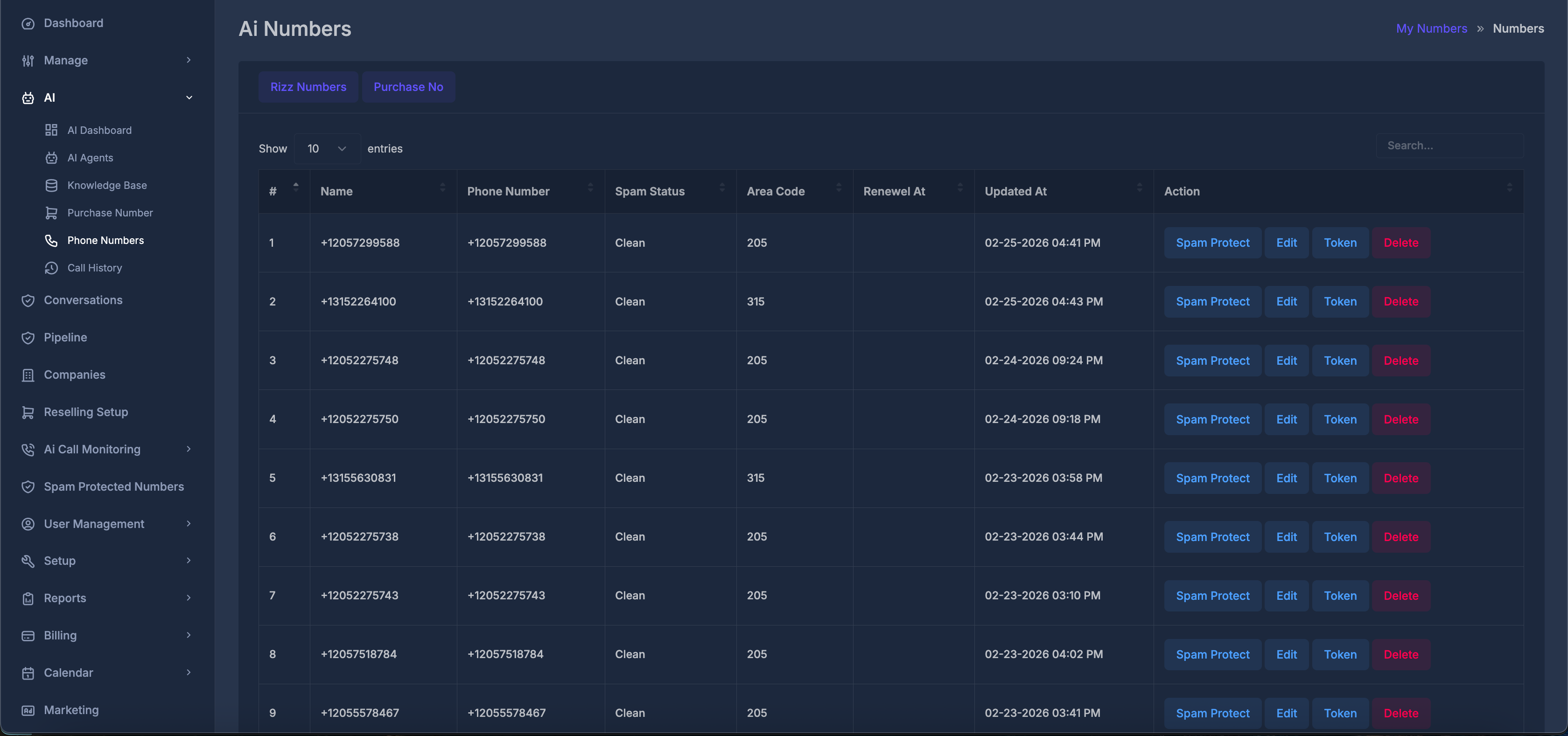This screenshot has height=736, width=1568.
Task: Open the Purchase No tab
Action: pyautogui.click(x=408, y=87)
